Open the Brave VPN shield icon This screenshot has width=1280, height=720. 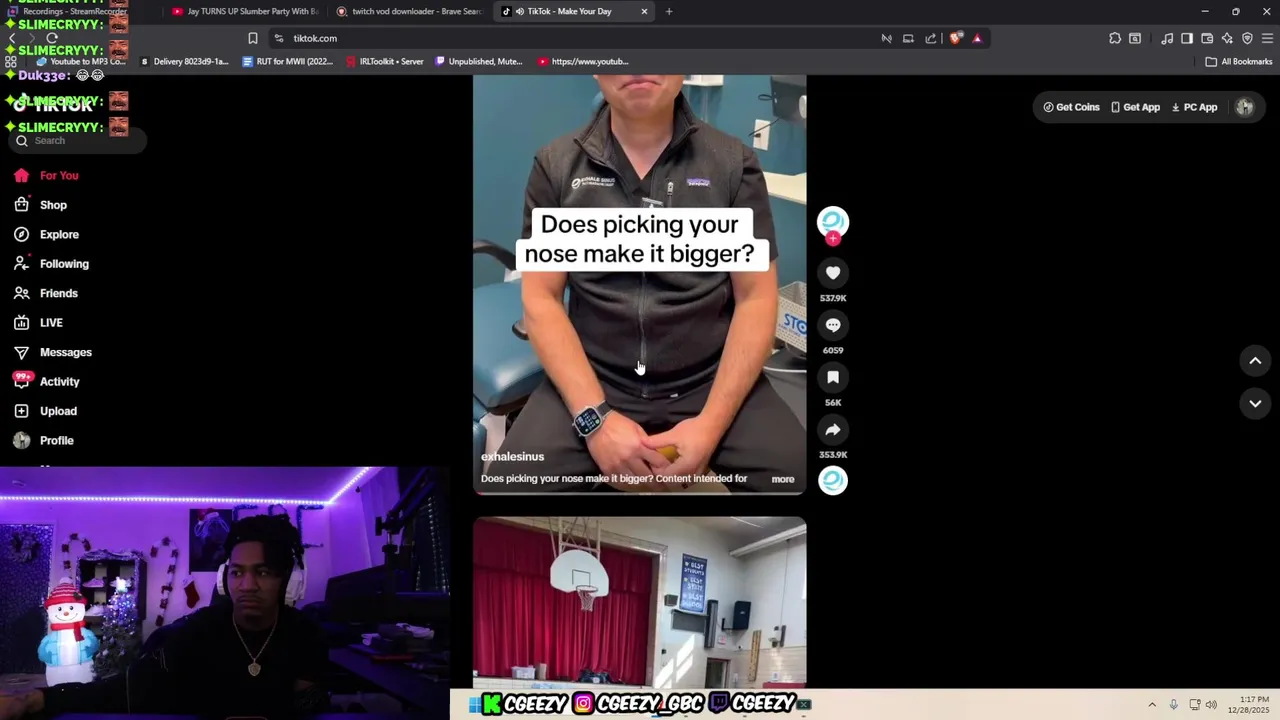tap(1247, 38)
